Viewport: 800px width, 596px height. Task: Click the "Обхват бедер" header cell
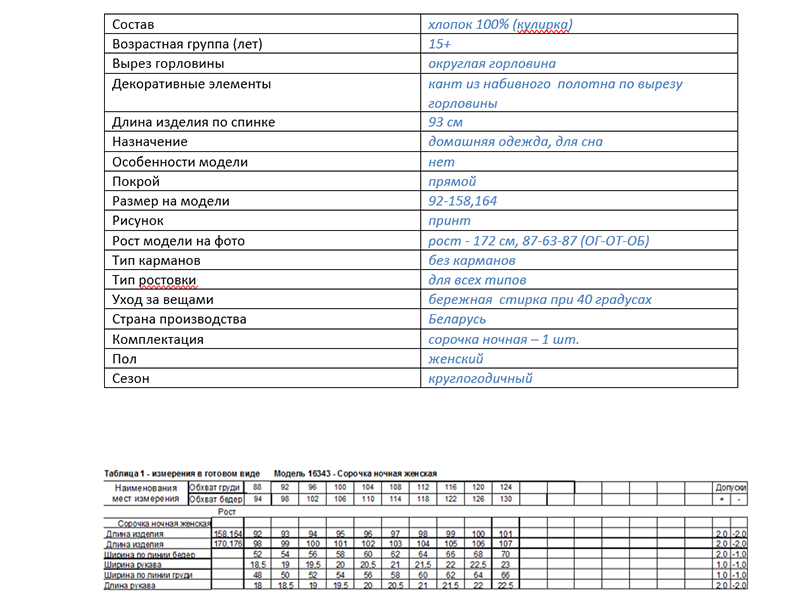(x=216, y=499)
